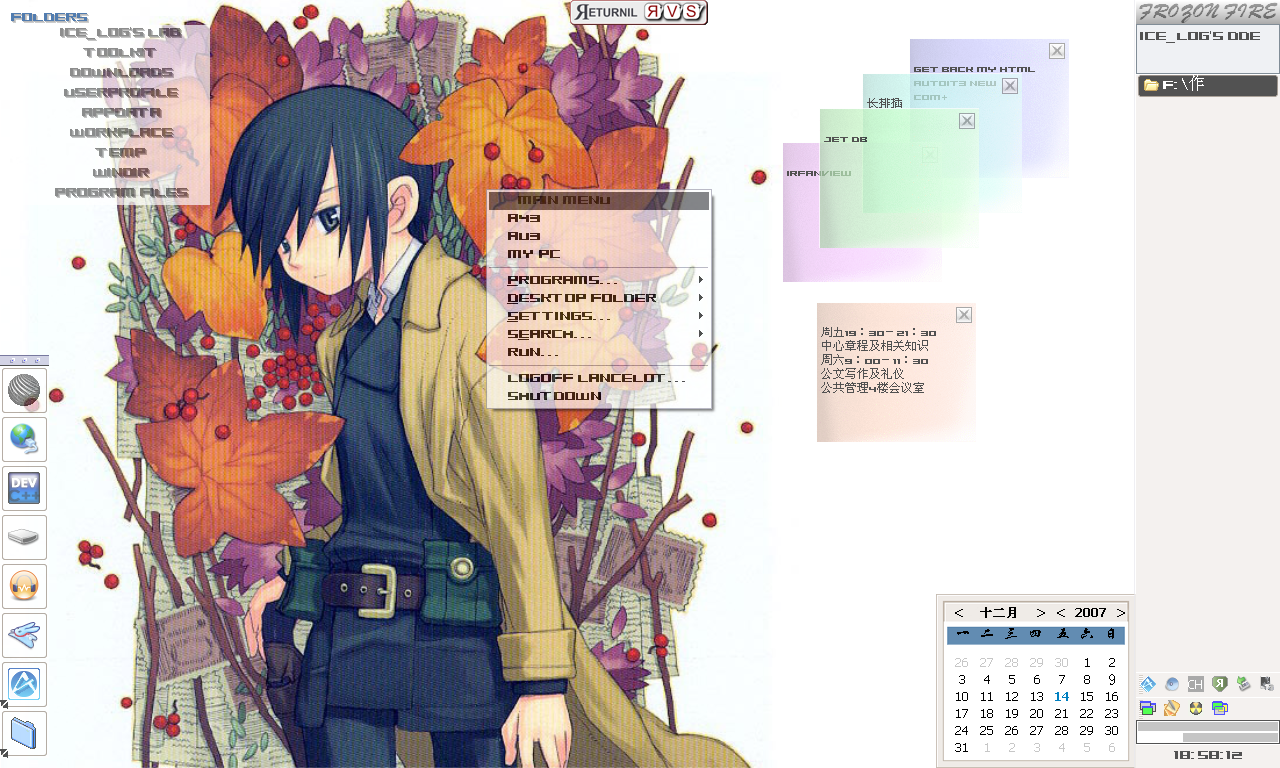1280x768 pixels.
Task: Click the F: folder icon in sidebar
Action: tap(1151, 85)
